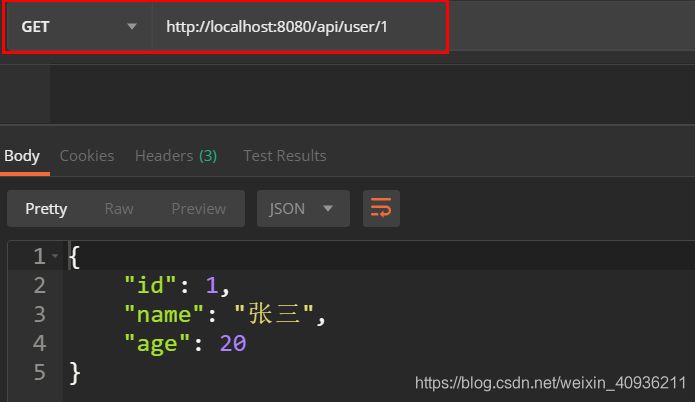
Task: Open the Test Results tab
Action: [x=285, y=156]
